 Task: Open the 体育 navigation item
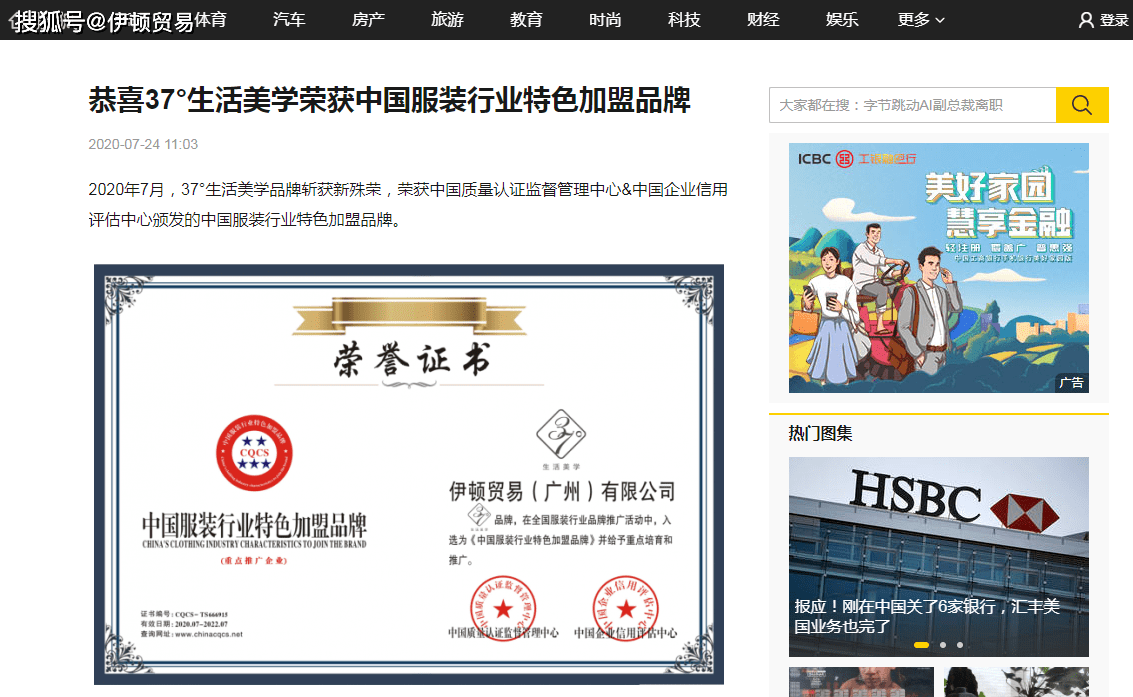210,20
